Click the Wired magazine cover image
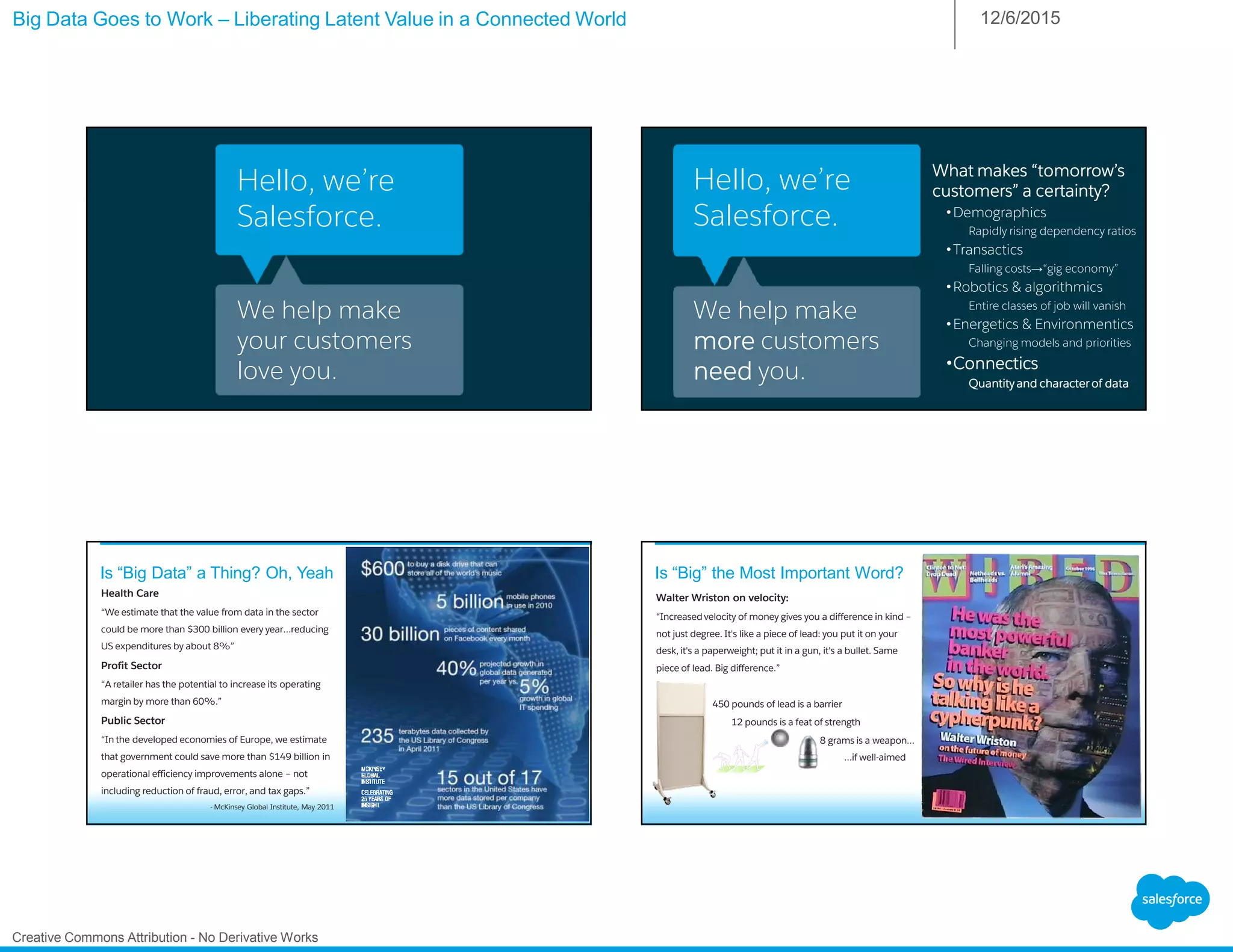Screen dimensions: 1233x952 point(1031,686)
